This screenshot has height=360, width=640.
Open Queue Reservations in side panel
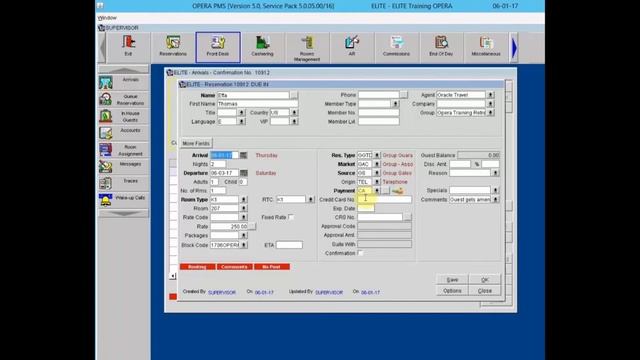point(123,99)
